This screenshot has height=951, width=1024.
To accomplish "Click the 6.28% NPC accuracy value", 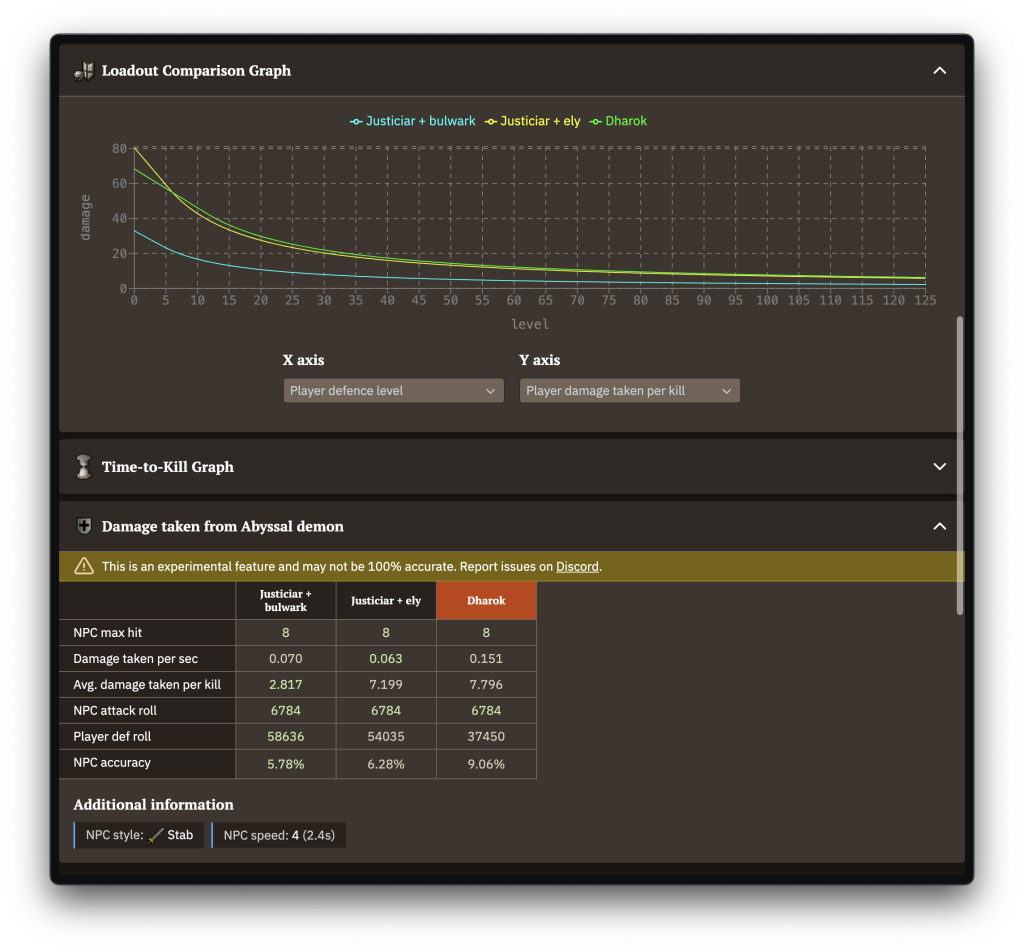I will [386, 764].
